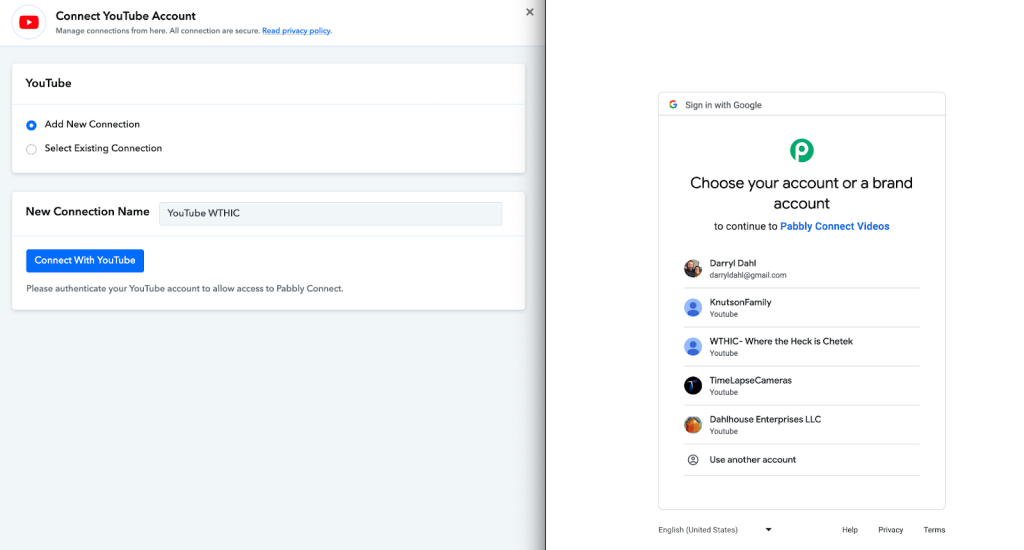Open the Pabbly Connect Videos link
The image size is (1024, 550).
pyautogui.click(x=834, y=226)
